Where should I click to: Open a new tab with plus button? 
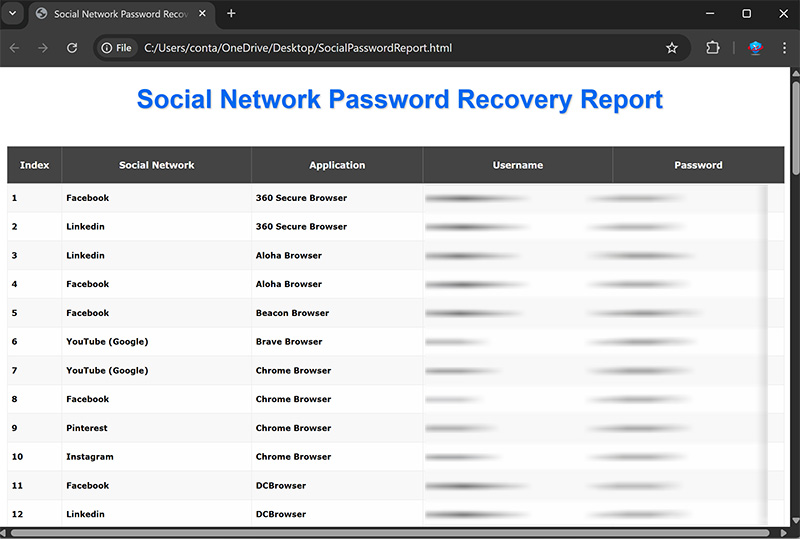pyautogui.click(x=231, y=14)
